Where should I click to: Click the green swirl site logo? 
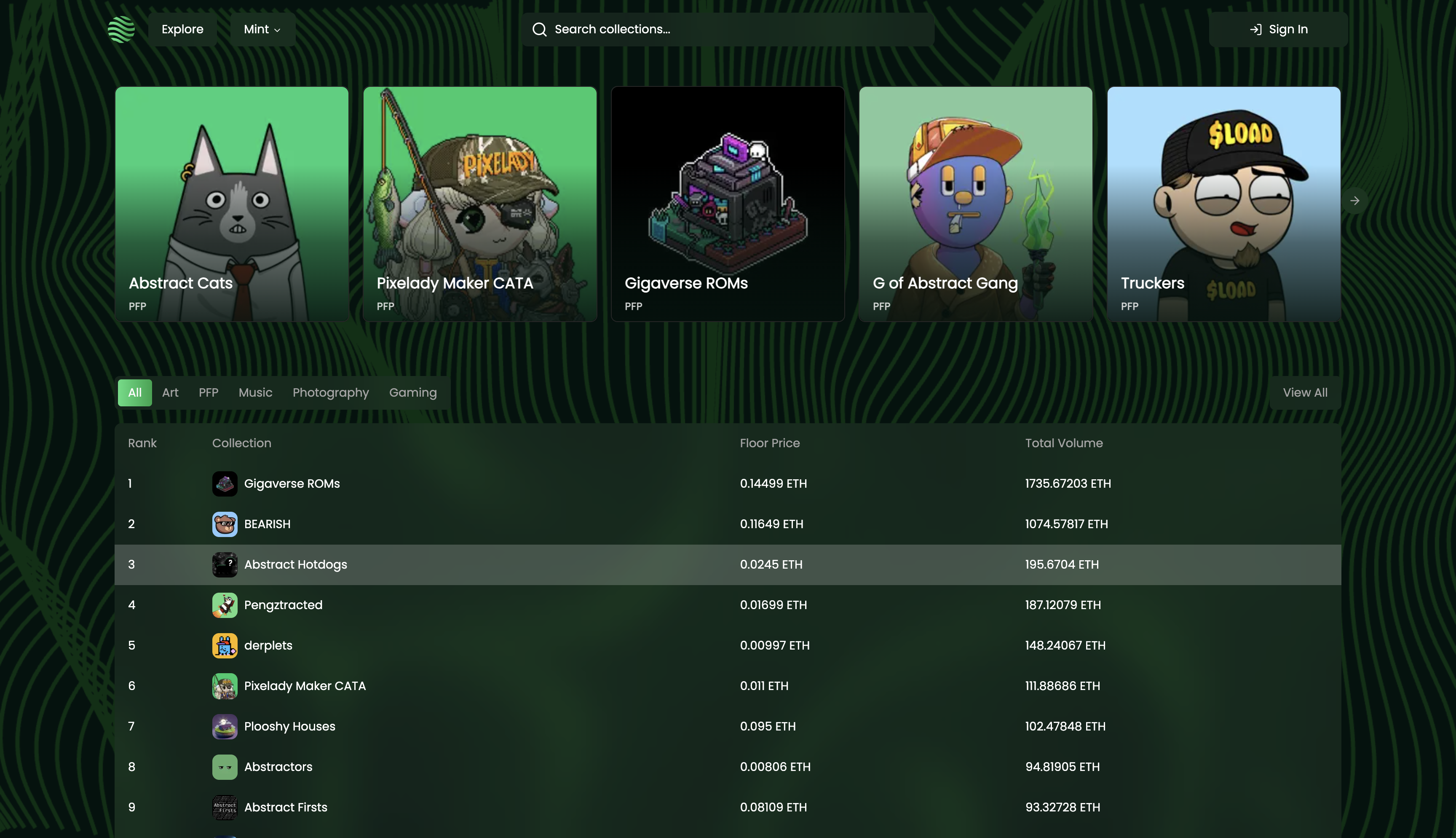pos(121,30)
